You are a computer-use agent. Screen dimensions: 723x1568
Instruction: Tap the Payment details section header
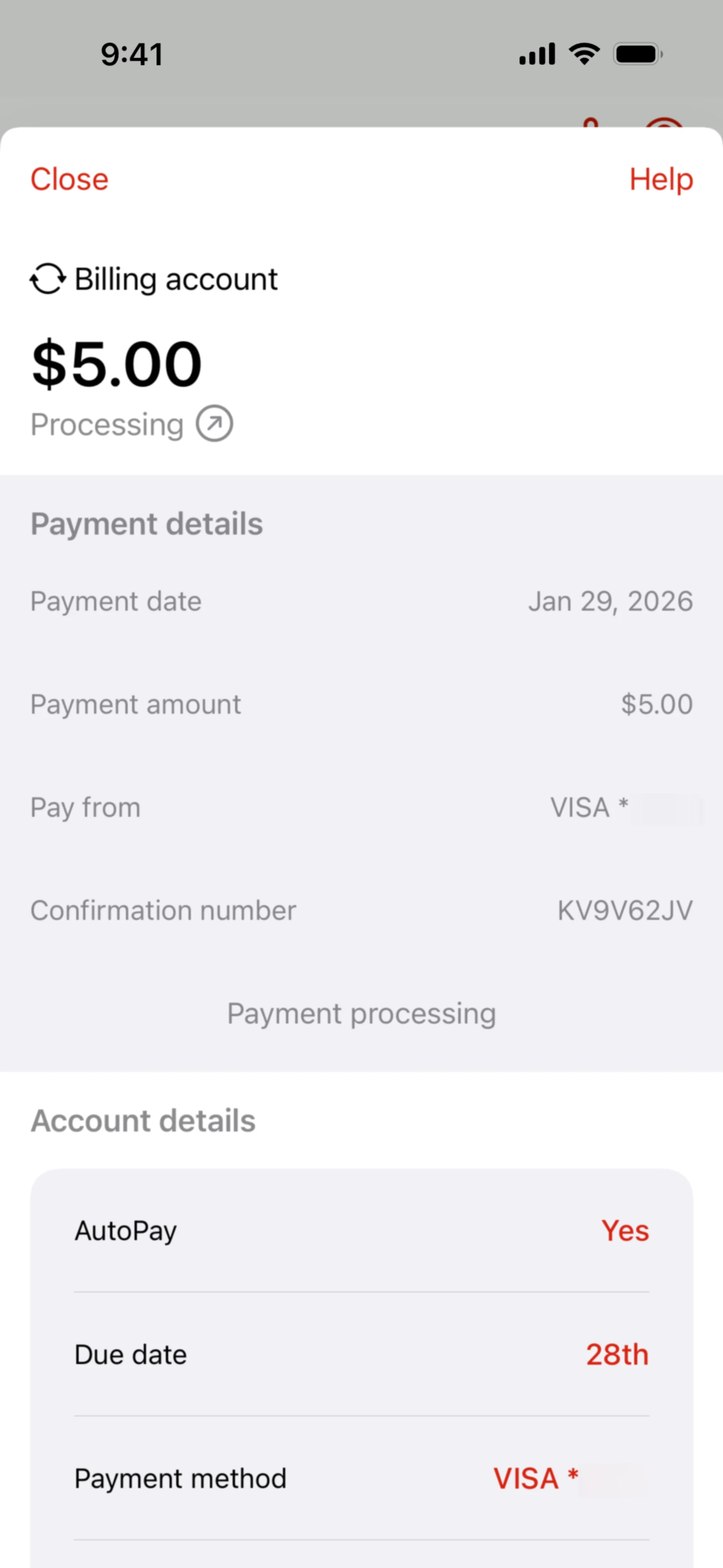pyautogui.click(x=146, y=524)
